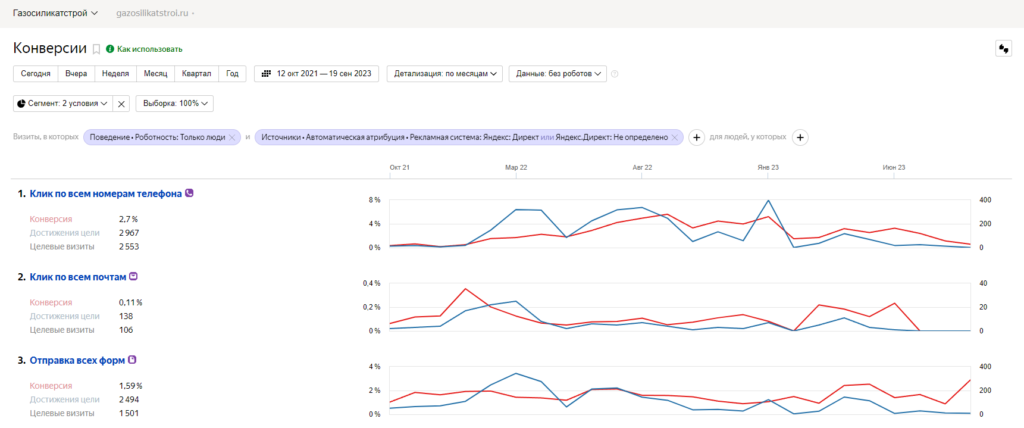Click the mail icon beside Клик по всем почтам
The width and height of the screenshot is (1024, 428).
pyautogui.click(x=133, y=276)
